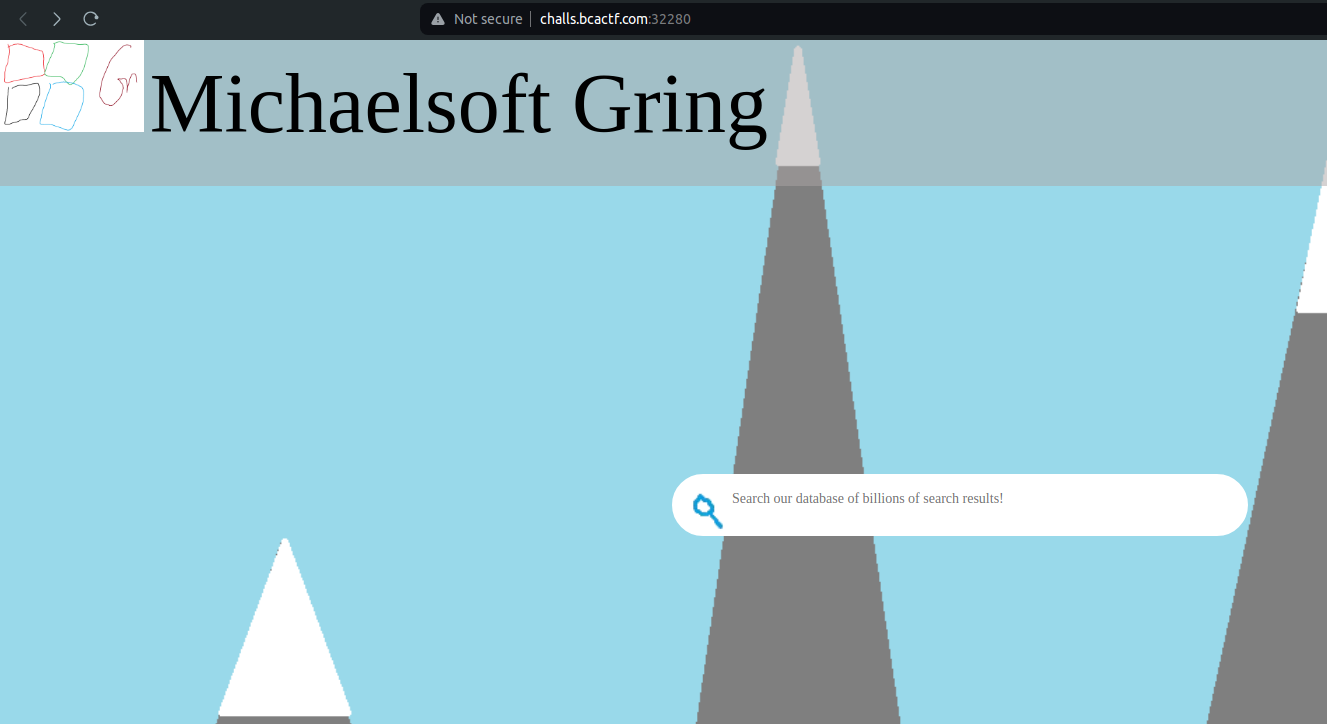Click the red outlined square in logo
This screenshot has width=1327, height=724.
24,62
